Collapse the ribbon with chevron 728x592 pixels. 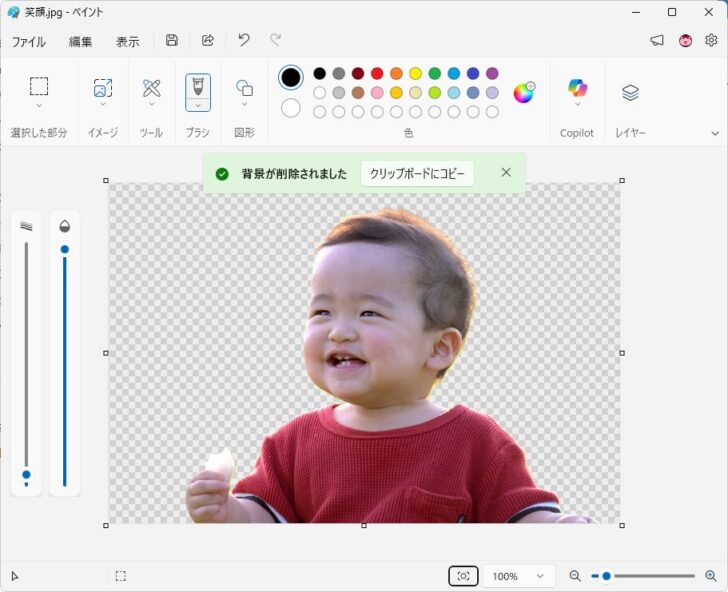click(715, 134)
